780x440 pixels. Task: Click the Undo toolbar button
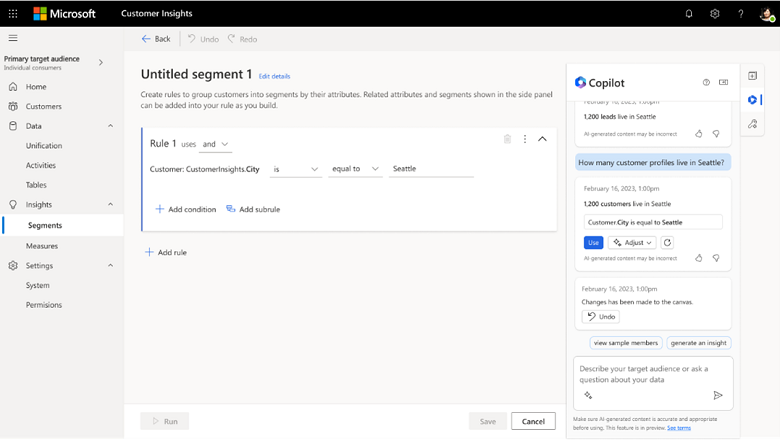click(x=203, y=39)
